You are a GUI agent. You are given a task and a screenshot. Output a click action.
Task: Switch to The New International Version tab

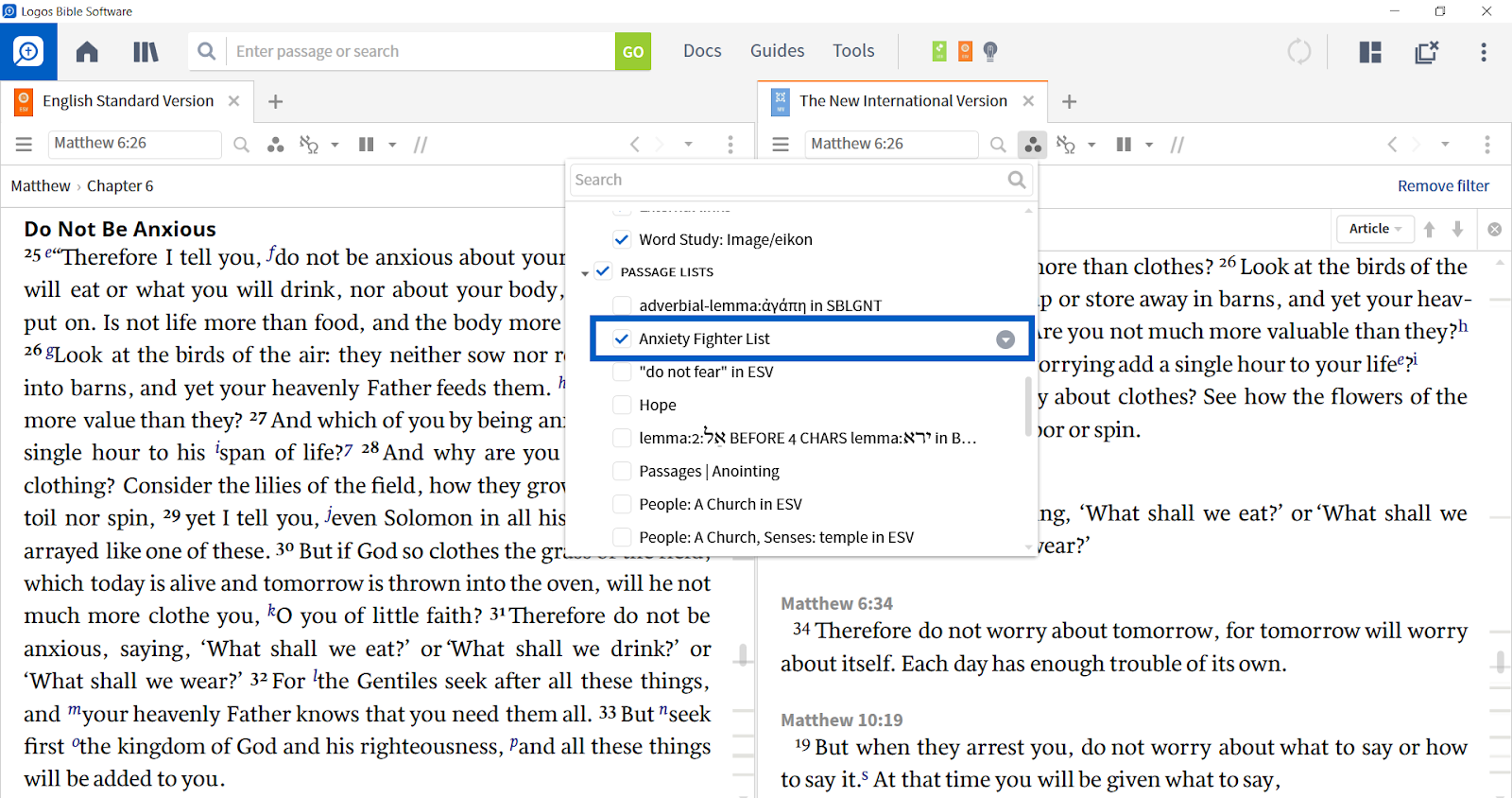(x=902, y=101)
